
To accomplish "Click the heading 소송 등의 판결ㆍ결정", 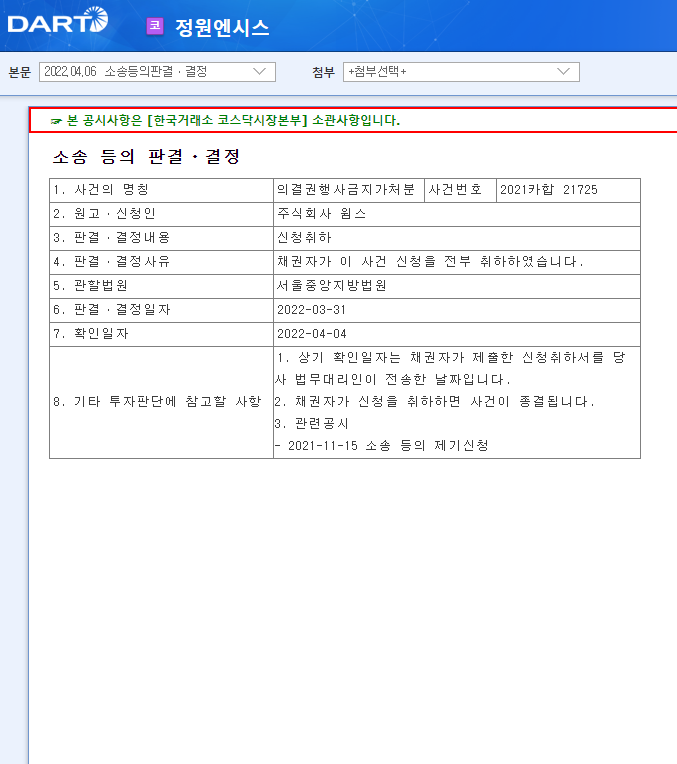I will click(x=147, y=157).
